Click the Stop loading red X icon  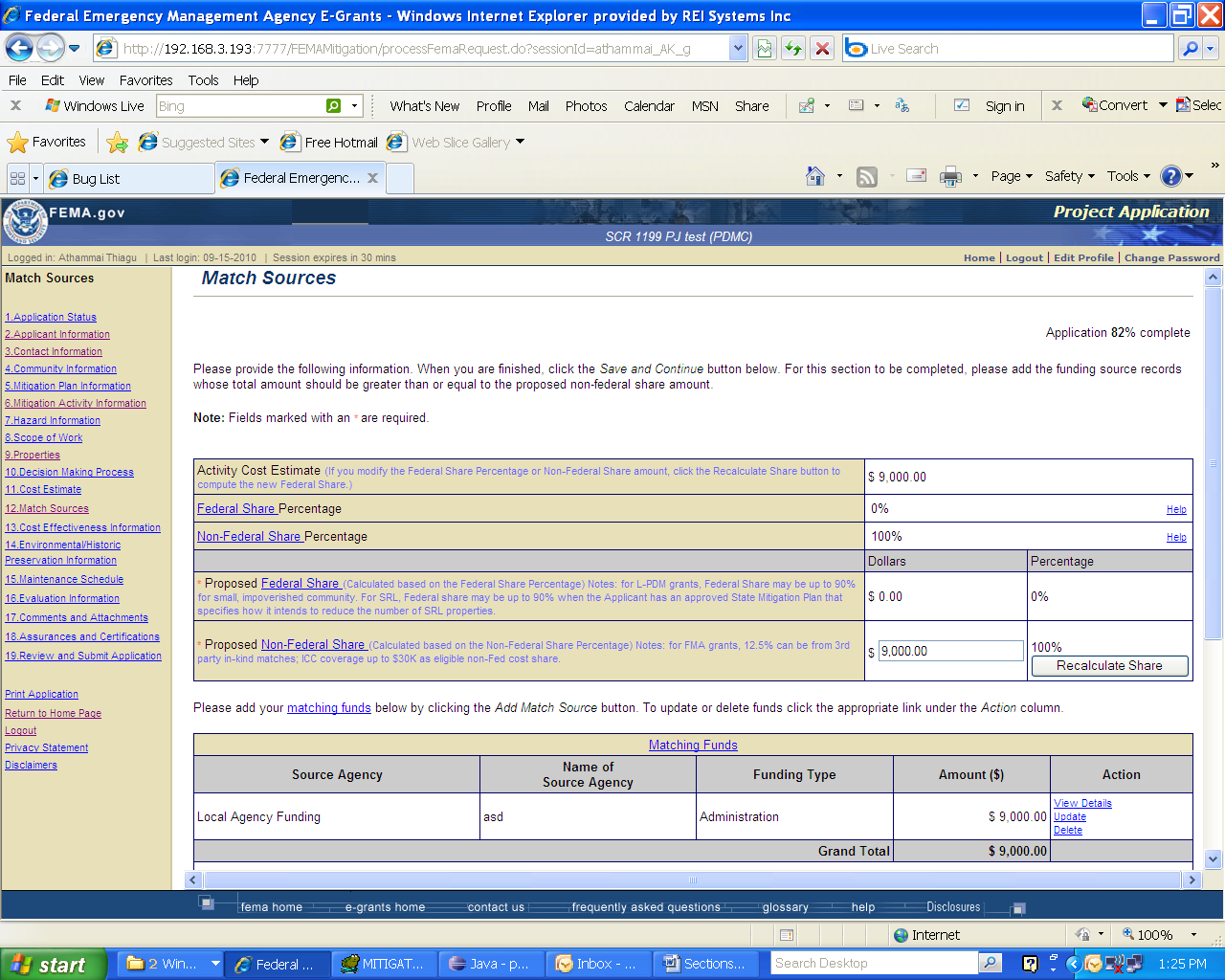pos(822,48)
